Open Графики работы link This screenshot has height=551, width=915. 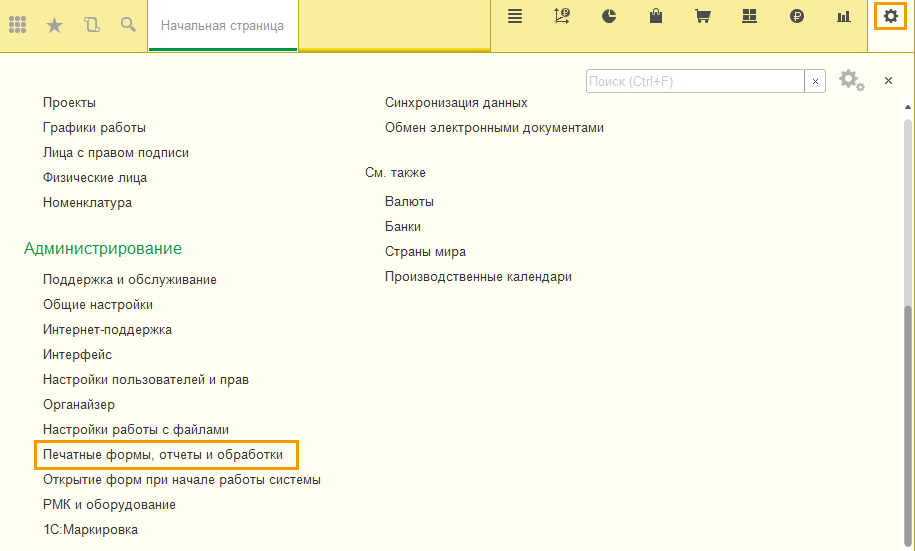tap(94, 128)
